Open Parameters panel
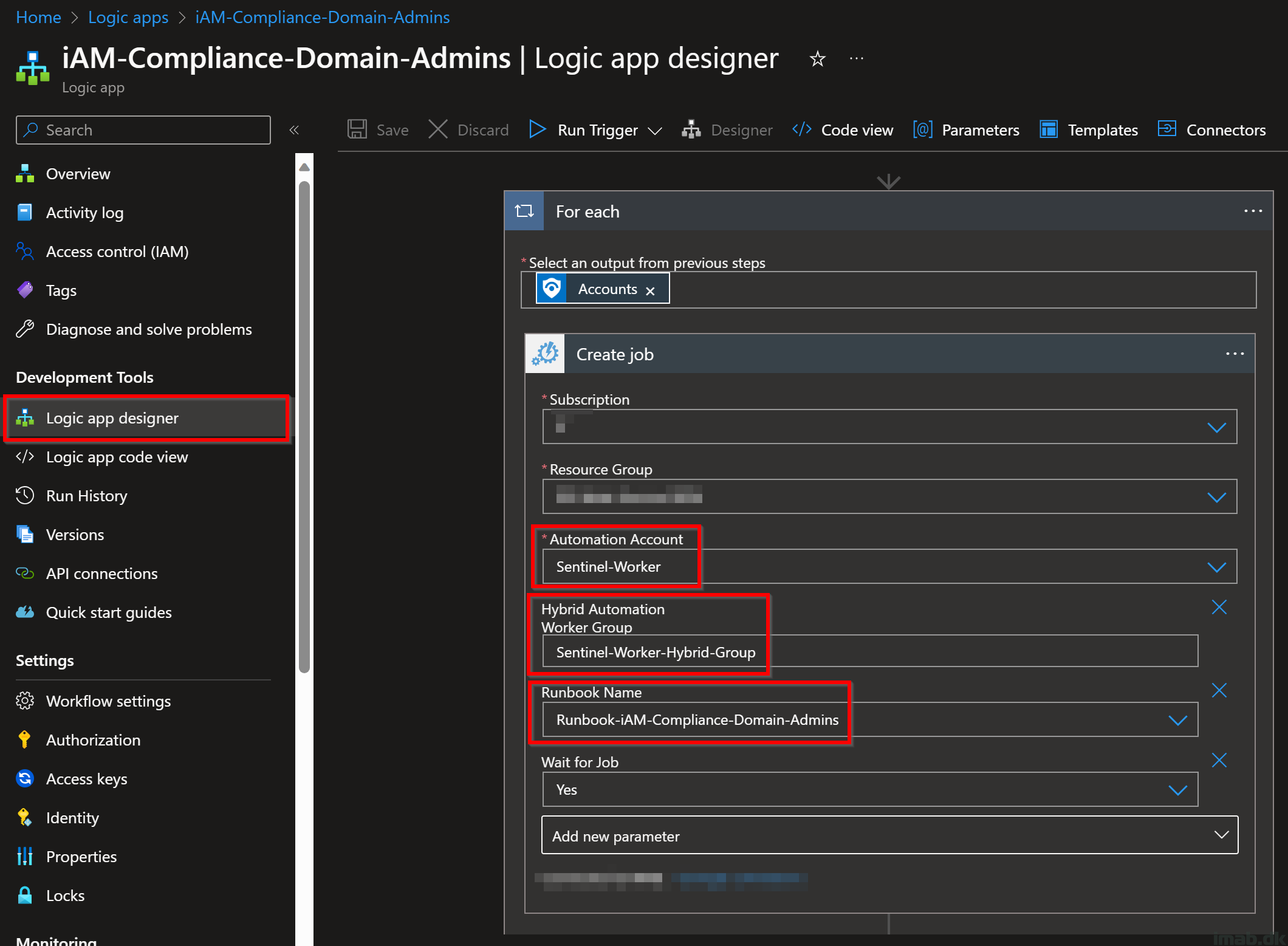The image size is (1288, 946). [x=966, y=130]
